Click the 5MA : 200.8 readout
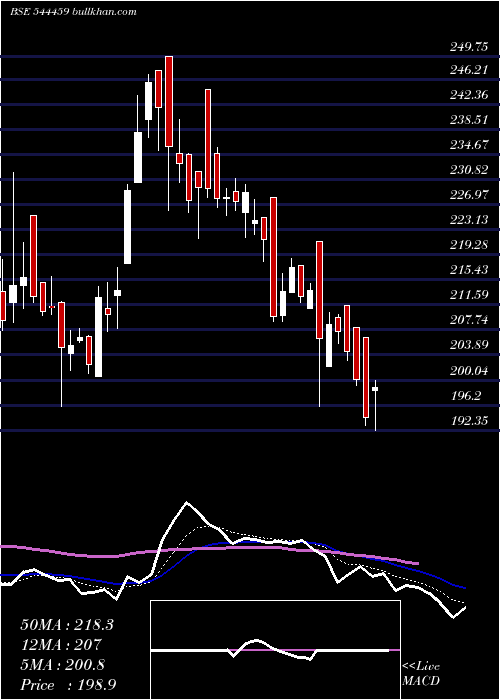The image size is (500, 700). point(62,665)
